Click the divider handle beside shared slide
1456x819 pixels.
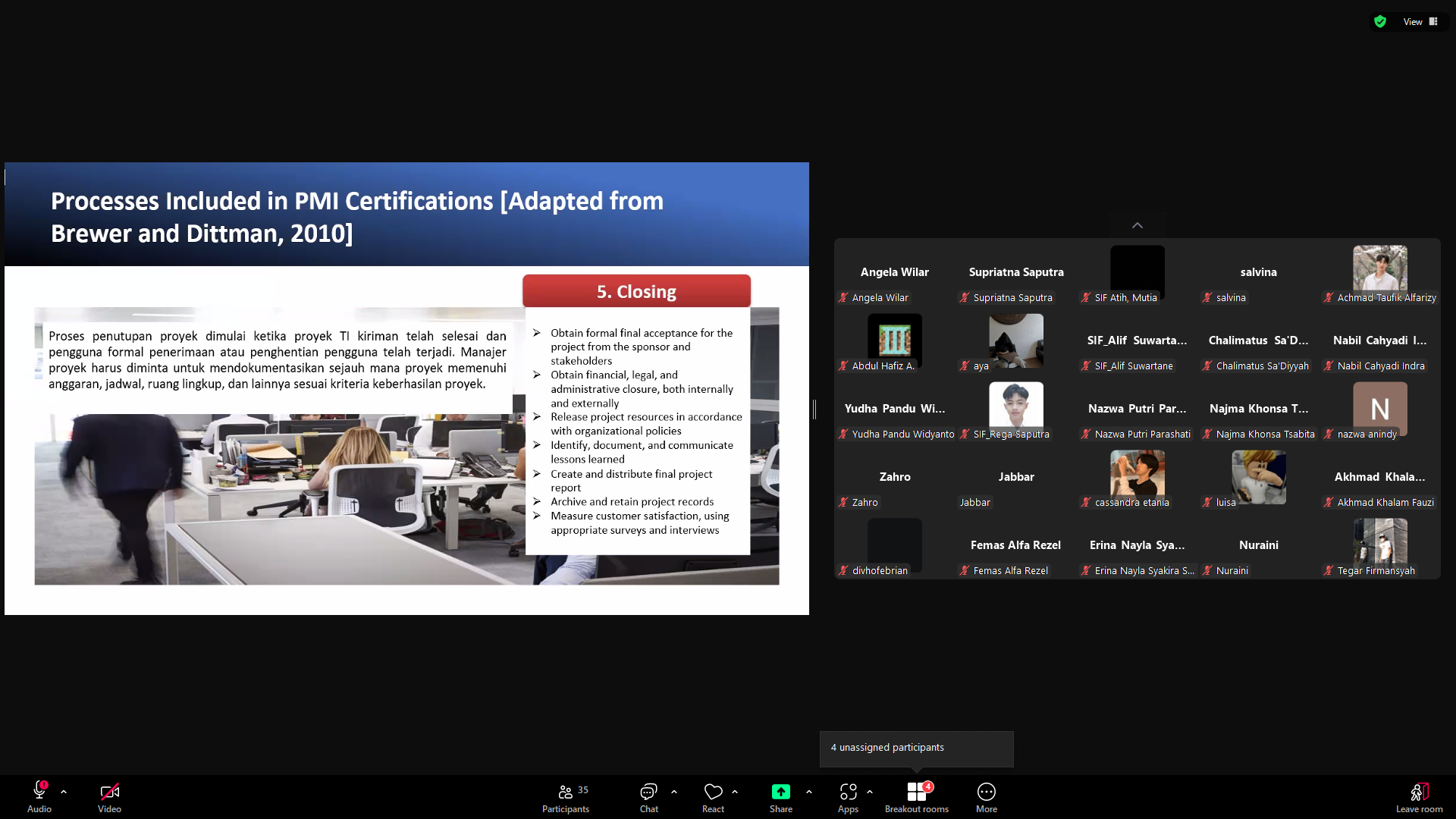pyautogui.click(x=814, y=409)
